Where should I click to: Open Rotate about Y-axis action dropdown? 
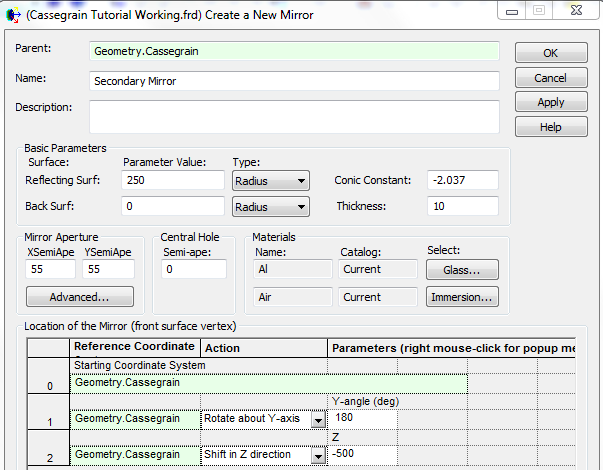pos(318,420)
